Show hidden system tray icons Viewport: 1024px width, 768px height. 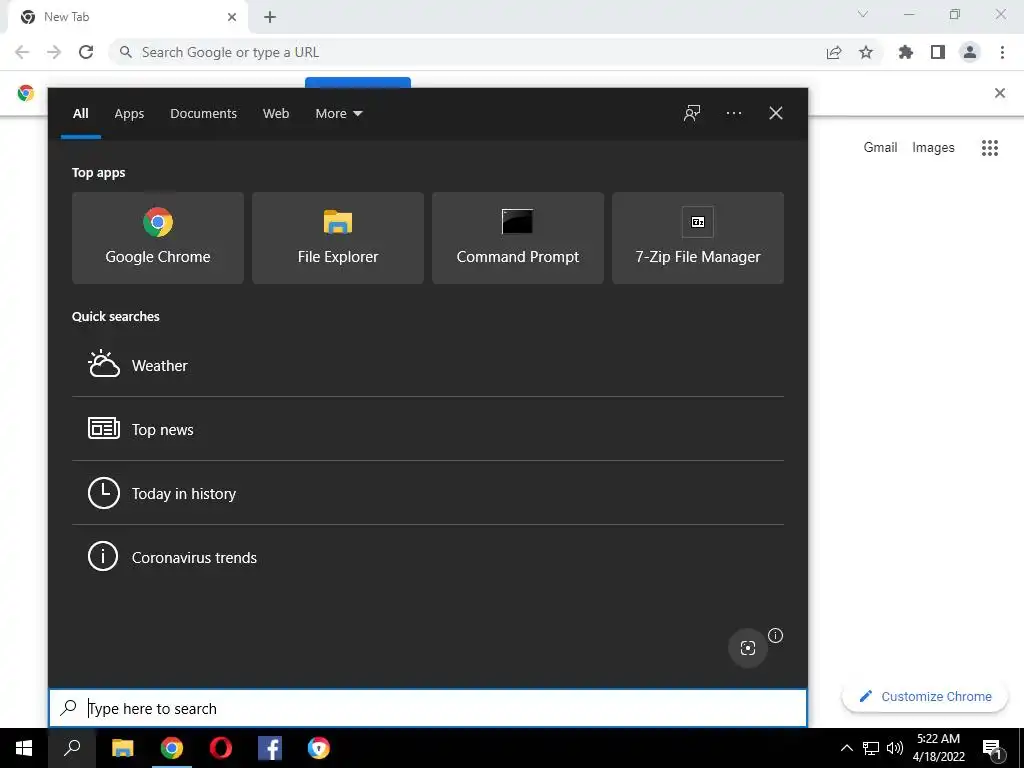pyautogui.click(x=846, y=748)
